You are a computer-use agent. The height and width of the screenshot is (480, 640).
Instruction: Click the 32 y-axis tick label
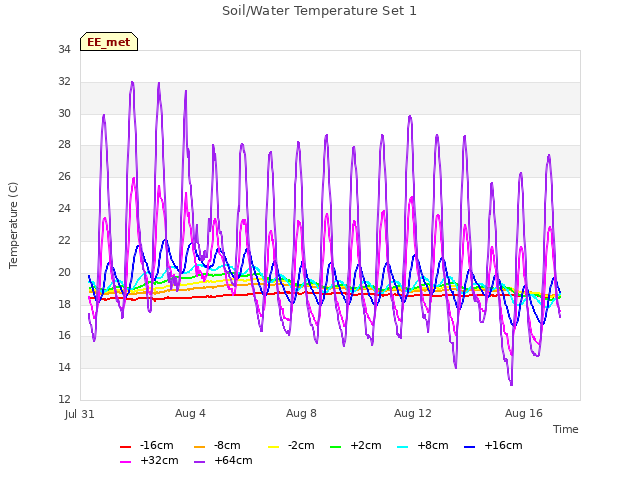pyautogui.click(x=64, y=81)
